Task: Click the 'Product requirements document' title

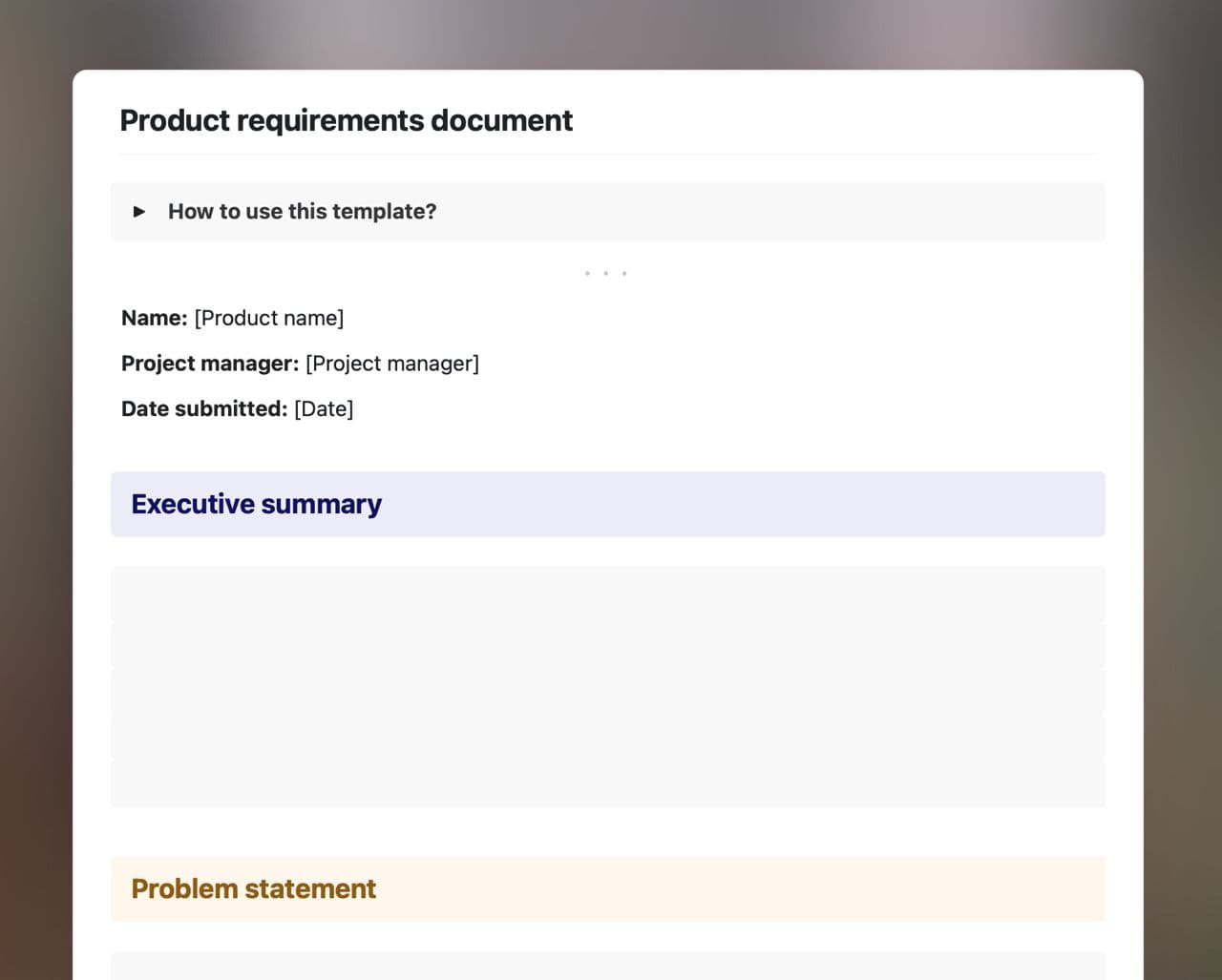Action: (346, 121)
